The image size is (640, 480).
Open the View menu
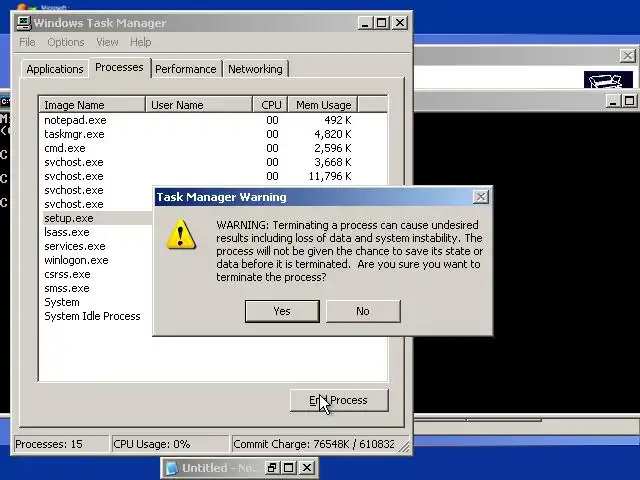click(x=107, y=42)
